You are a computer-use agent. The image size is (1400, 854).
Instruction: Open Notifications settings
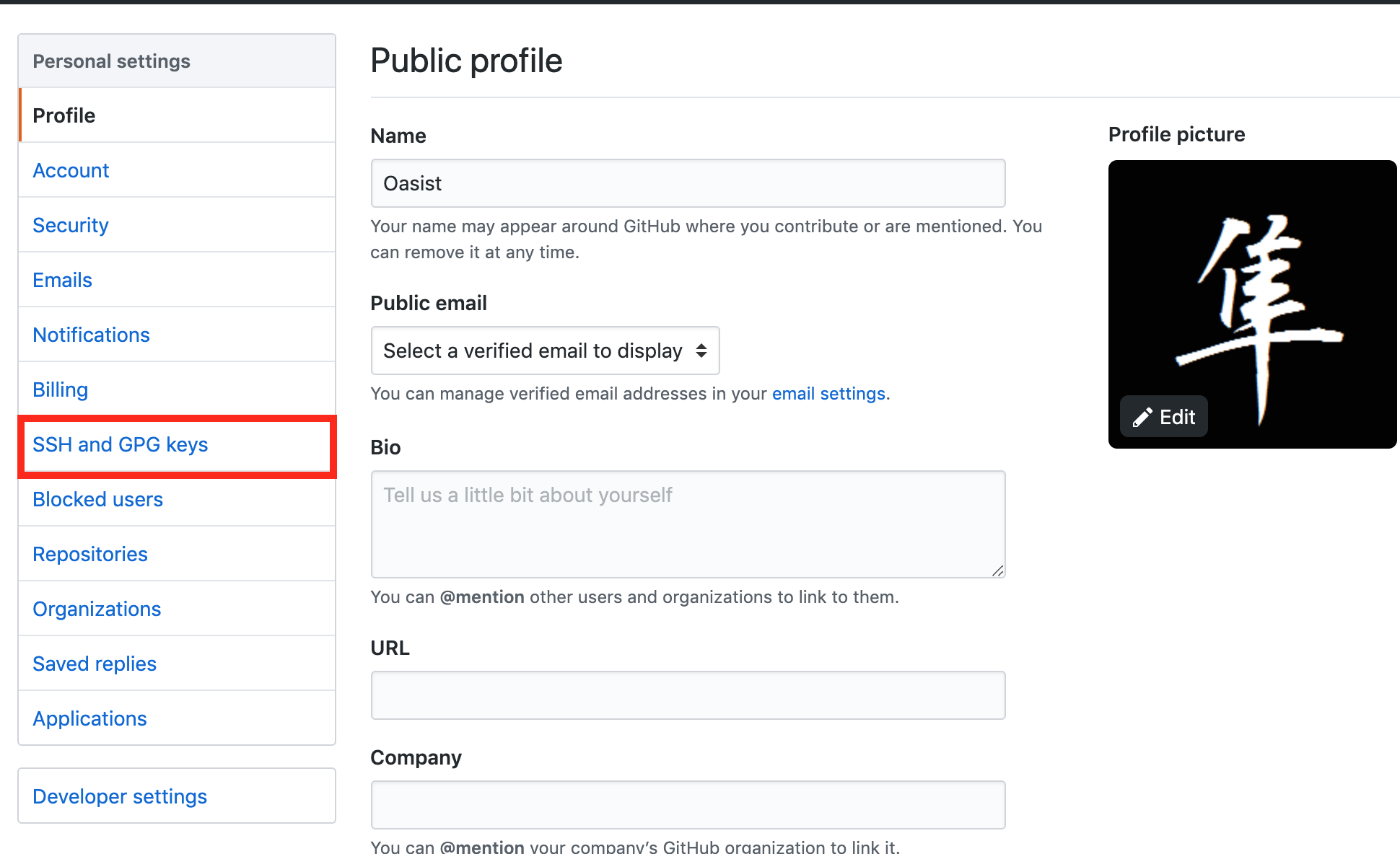pos(91,335)
